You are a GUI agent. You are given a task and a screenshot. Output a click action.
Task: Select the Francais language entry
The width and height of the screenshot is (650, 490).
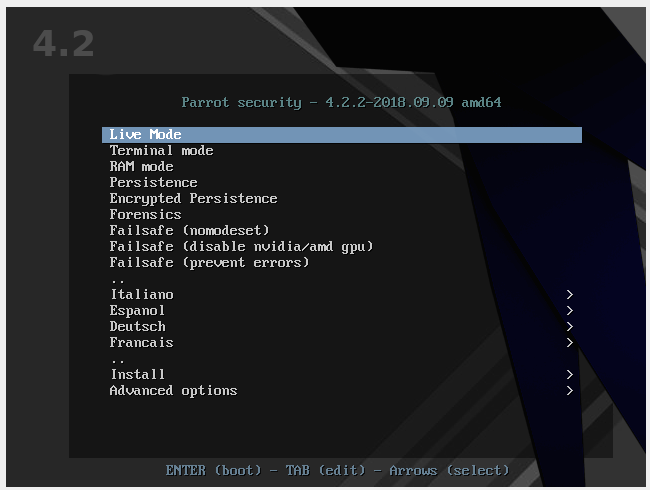tap(141, 343)
